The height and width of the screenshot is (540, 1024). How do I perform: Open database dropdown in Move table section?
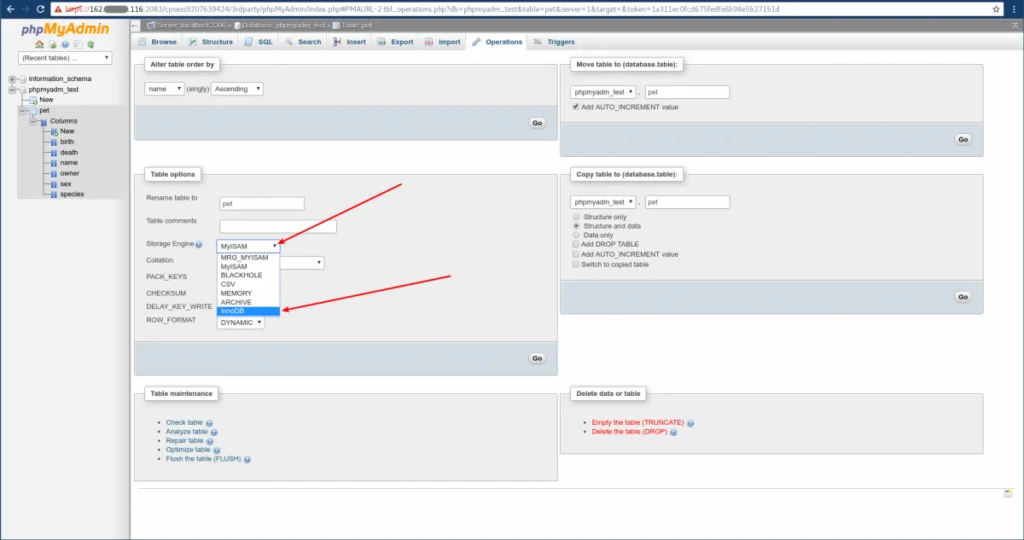[603, 92]
